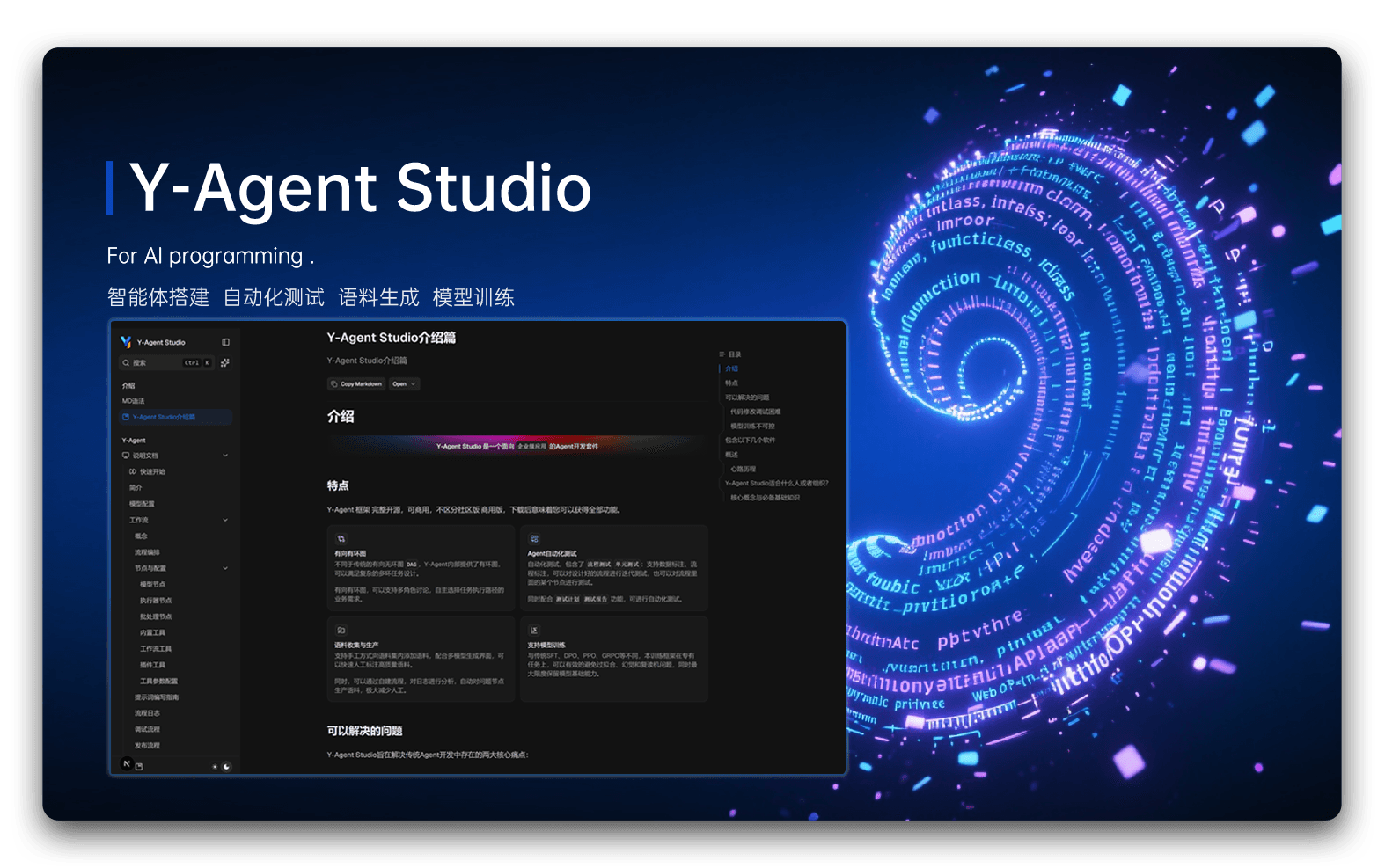The height and width of the screenshot is (868, 1385).
Task: Click the 语料收集与生产 card icon
Action: [341, 630]
